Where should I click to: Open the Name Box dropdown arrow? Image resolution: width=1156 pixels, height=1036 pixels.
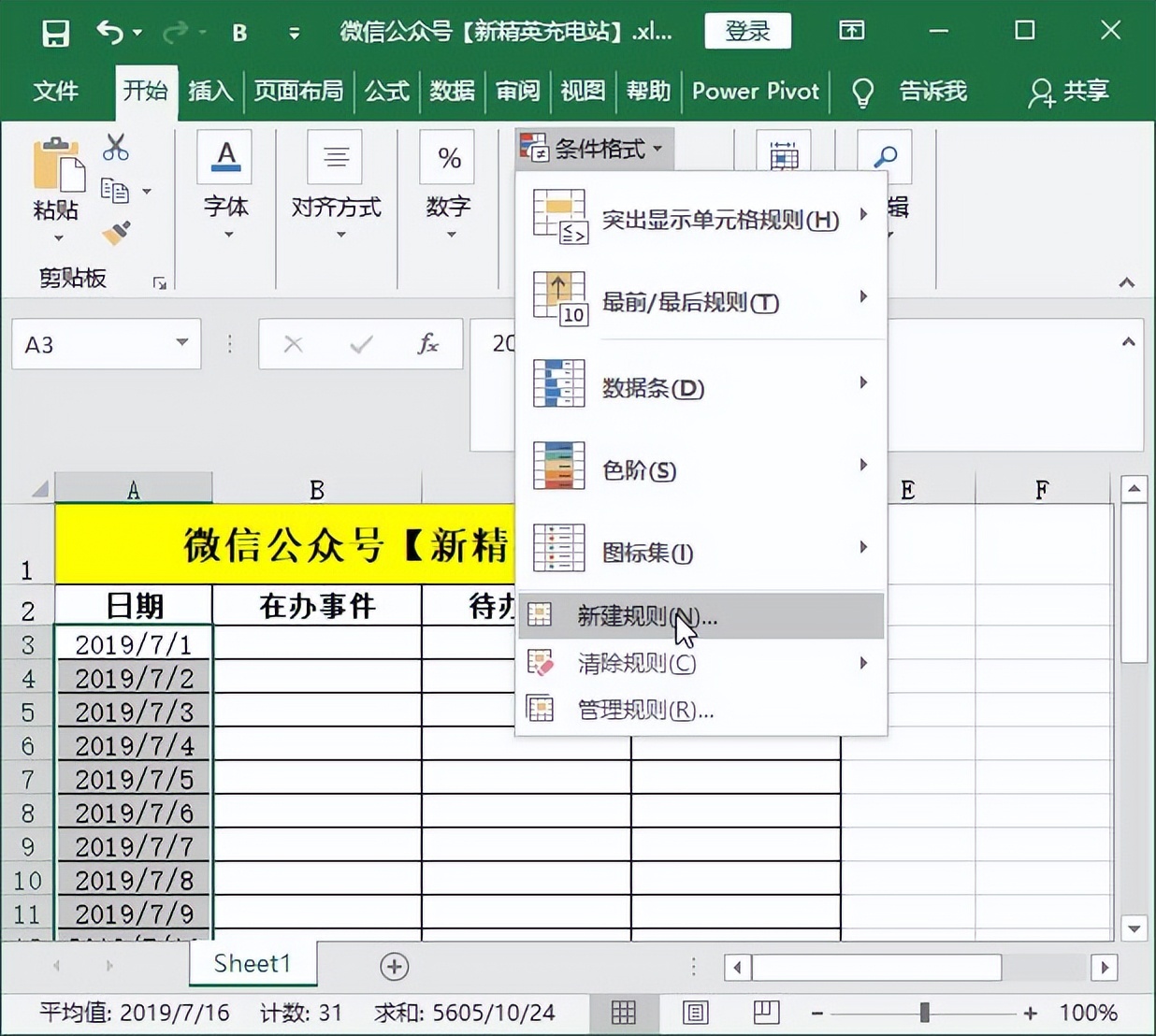pyautogui.click(x=182, y=343)
